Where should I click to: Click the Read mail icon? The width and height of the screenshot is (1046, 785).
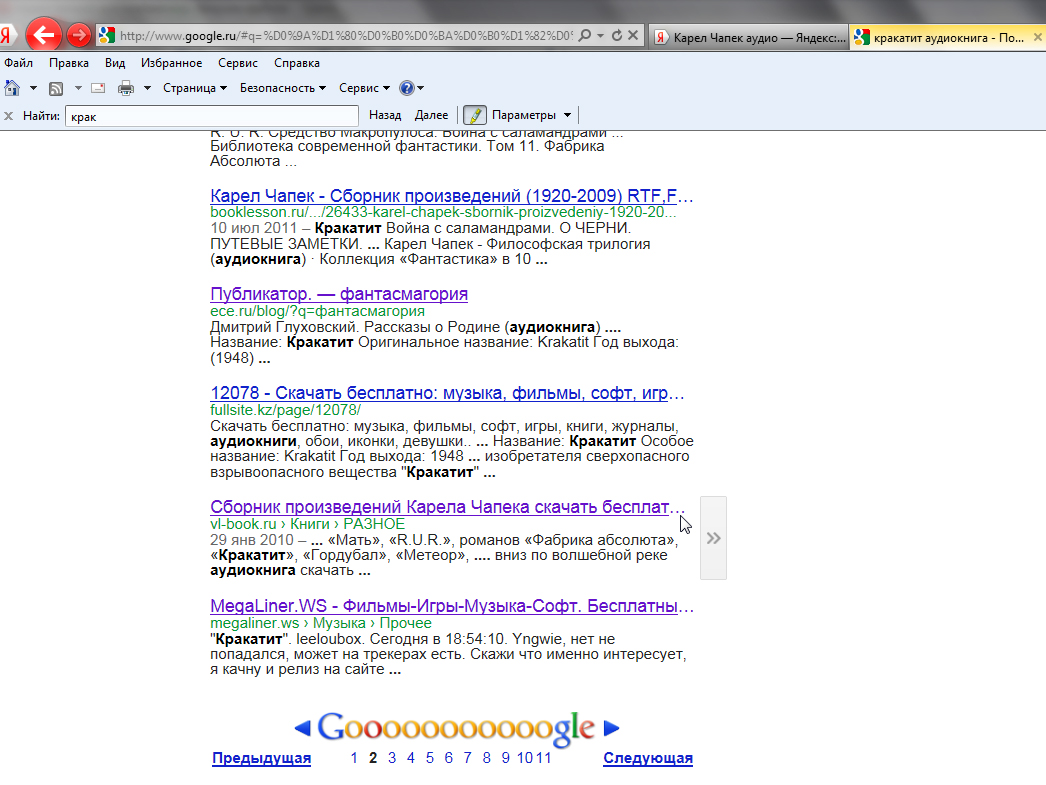[x=98, y=88]
